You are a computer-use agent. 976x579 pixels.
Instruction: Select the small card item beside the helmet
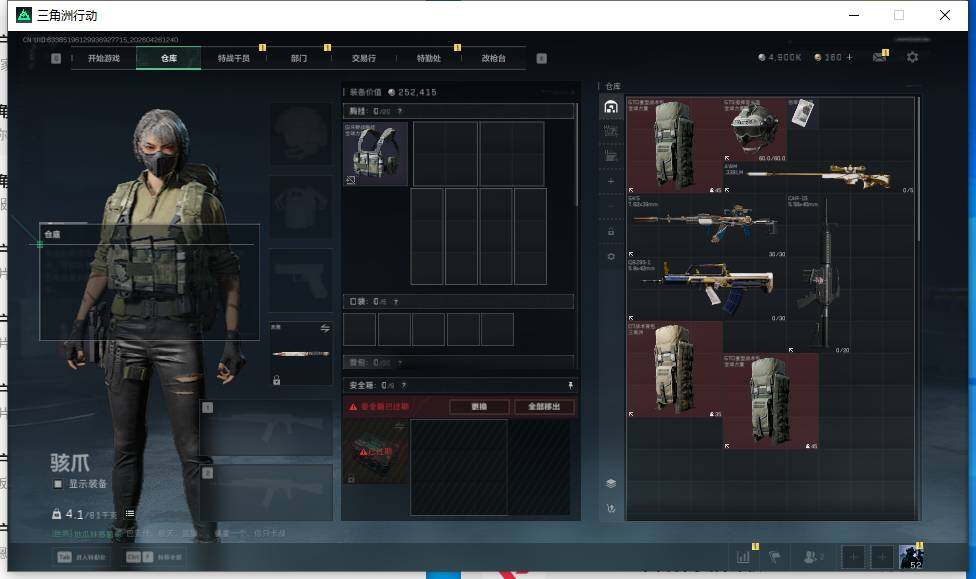[x=802, y=113]
